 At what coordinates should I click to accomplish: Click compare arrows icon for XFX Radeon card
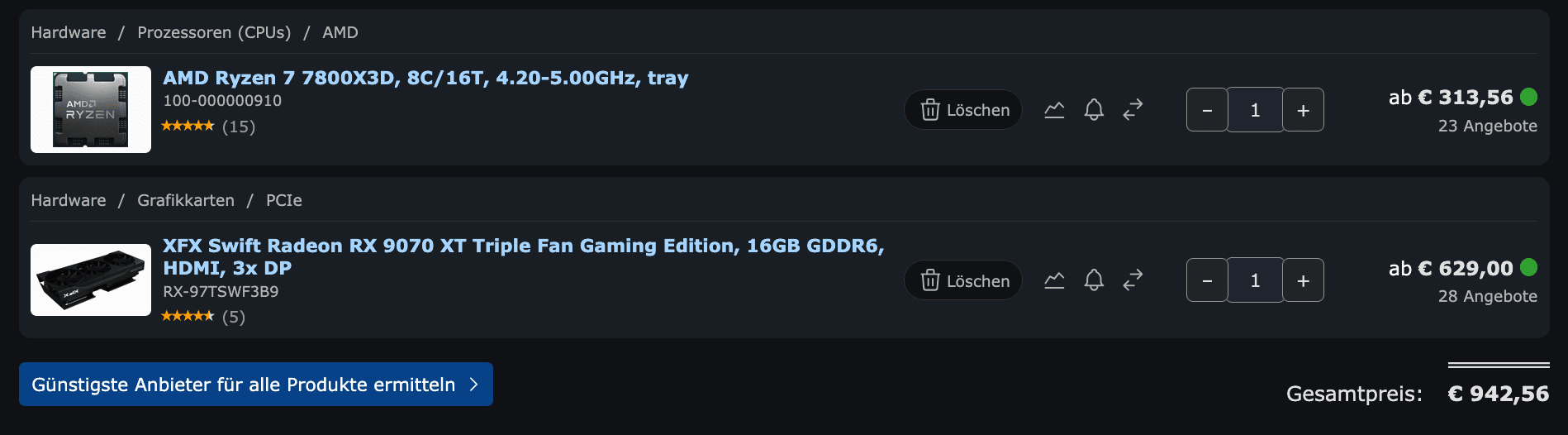(1133, 281)
